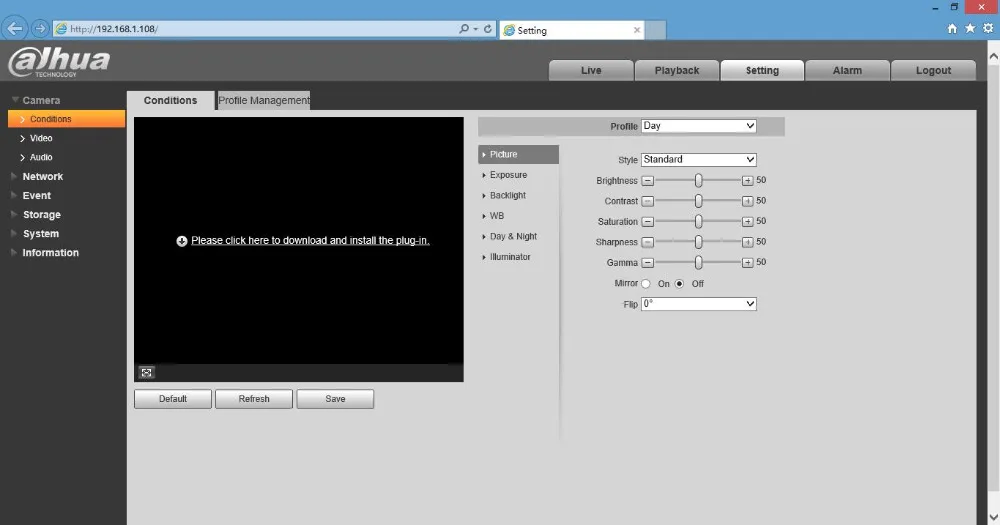The height and width of the screenshot is (525, 1000).
Task: Click the Internet Explorer page icon in address bar
Action: (61, 29)
